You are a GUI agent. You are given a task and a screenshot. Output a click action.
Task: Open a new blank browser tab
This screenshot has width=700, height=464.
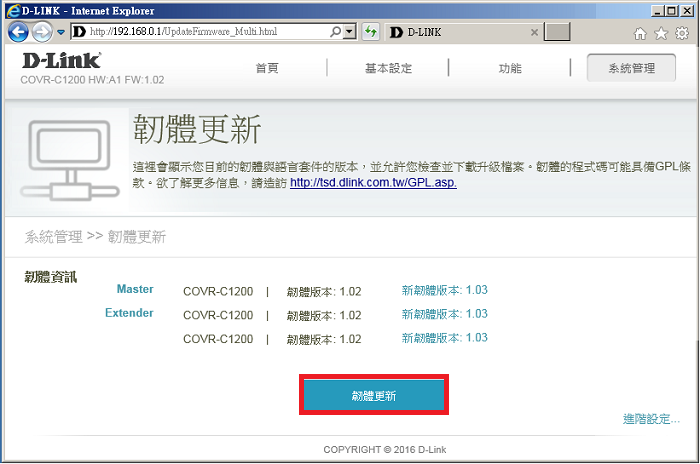(x=557, y=32)
